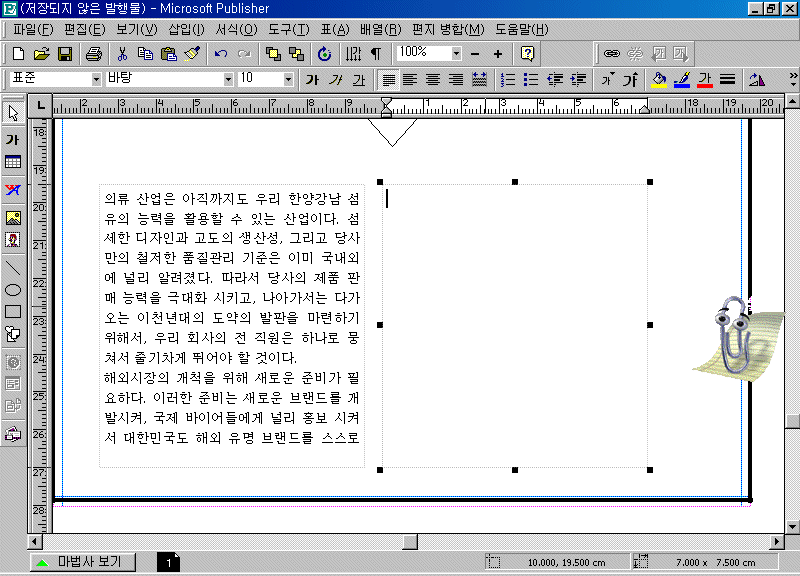Select the Text Frame tool
The image size is (800, 576).
[x=14, y=139]
